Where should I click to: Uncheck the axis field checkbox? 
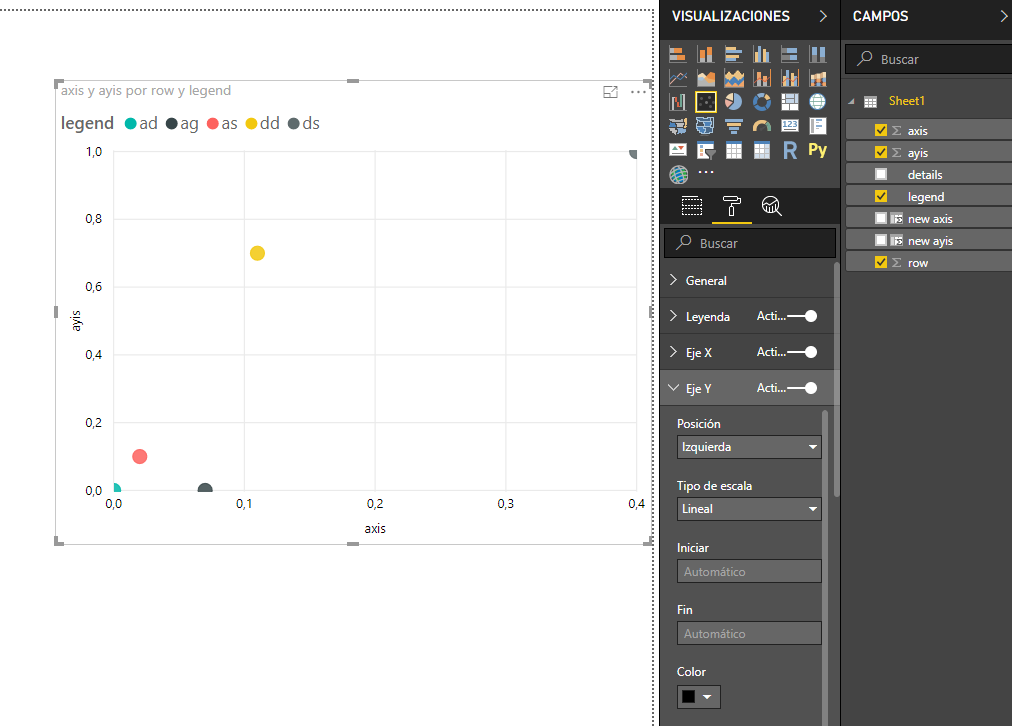click(x=881, y=130)
